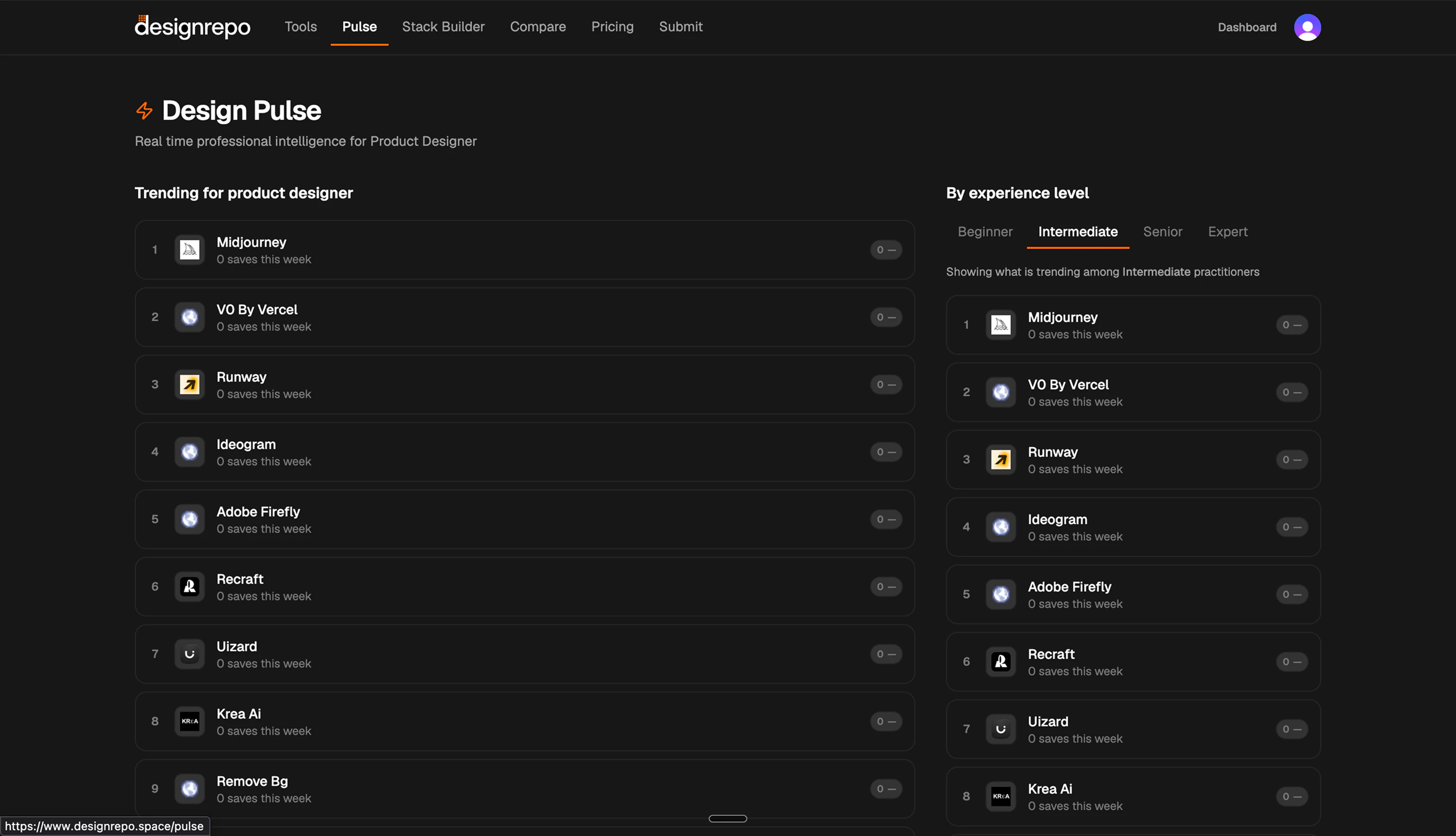Image resolution: width=1456 pixels, height=836 pixels.
Task: Open the Submit nav item
Action: 681,26
